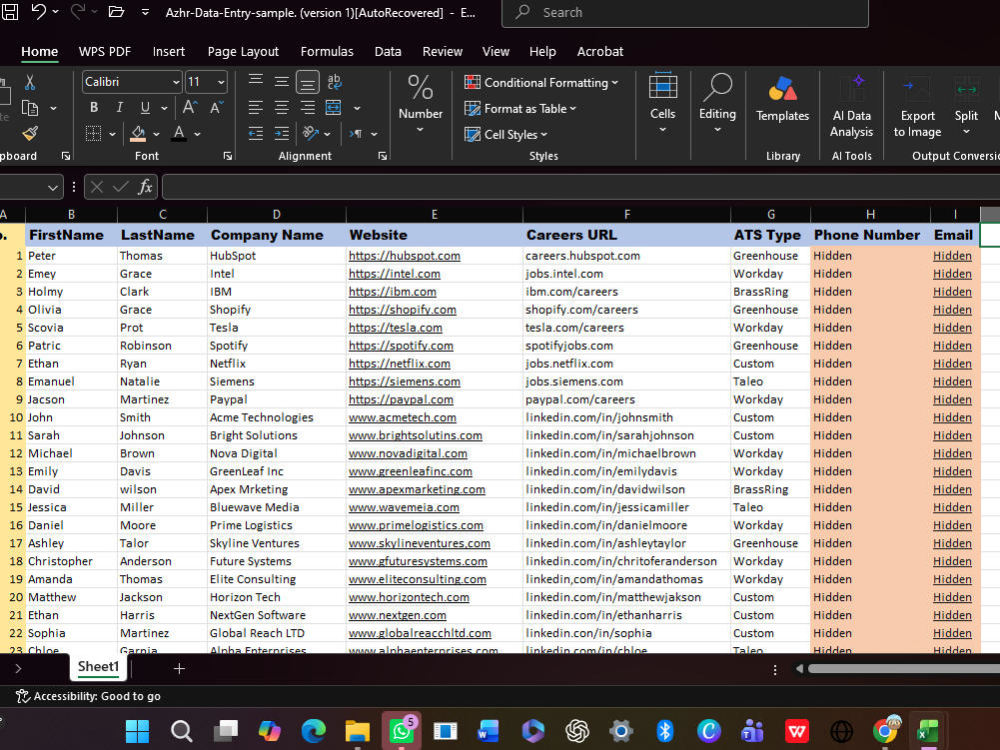Click the Open folder icon
The width and height of the screenshot is (1000, 750).
(x=116, y=11)
